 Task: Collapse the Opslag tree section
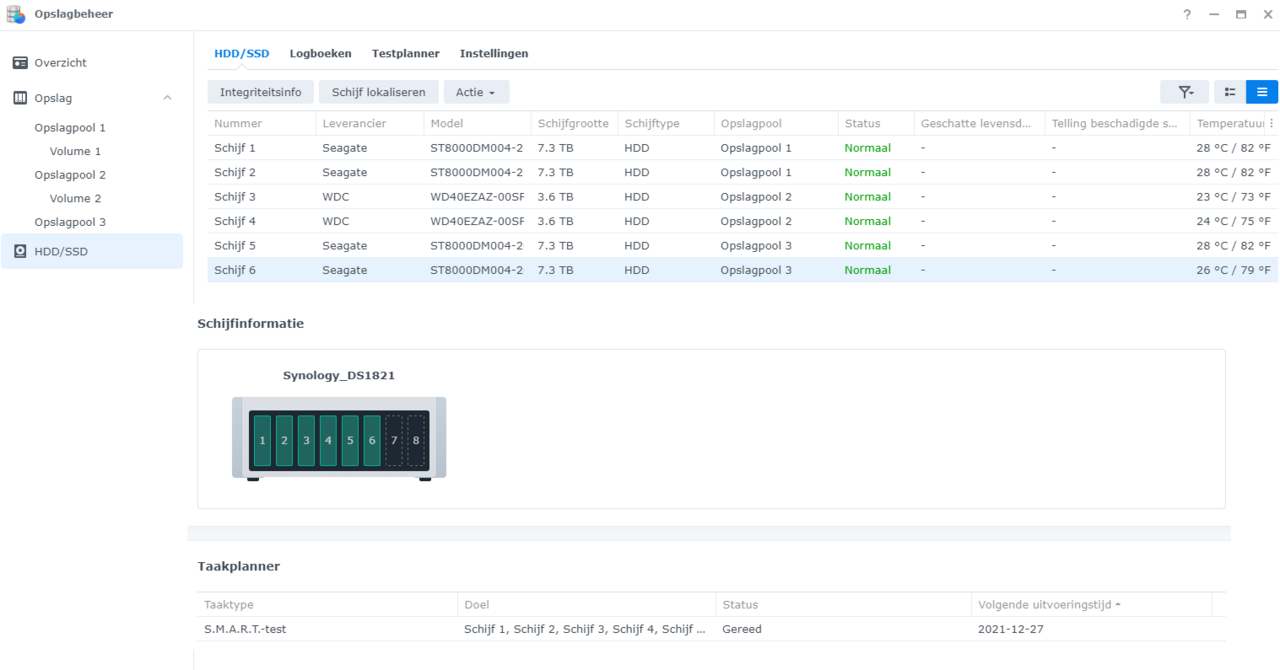tap(167, 98)
